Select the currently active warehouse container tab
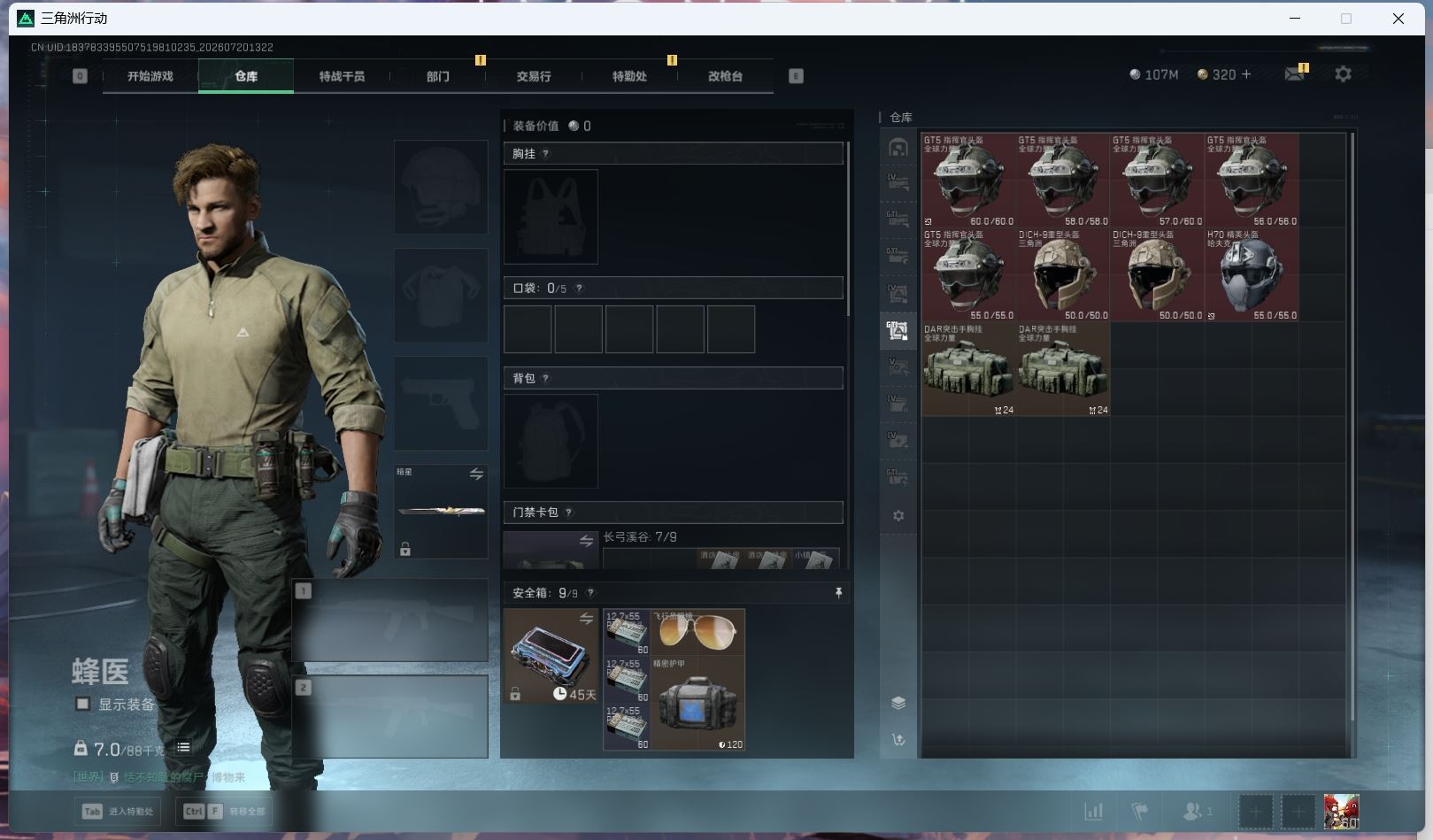Viewport: 1433px width, 840px height. click(x=898, y=330)
